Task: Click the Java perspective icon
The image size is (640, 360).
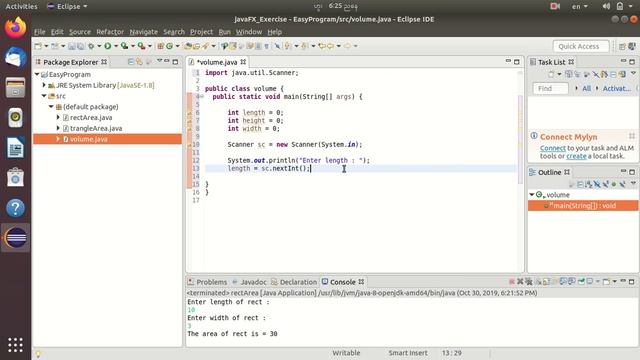Action: click(x=632, y=47)
